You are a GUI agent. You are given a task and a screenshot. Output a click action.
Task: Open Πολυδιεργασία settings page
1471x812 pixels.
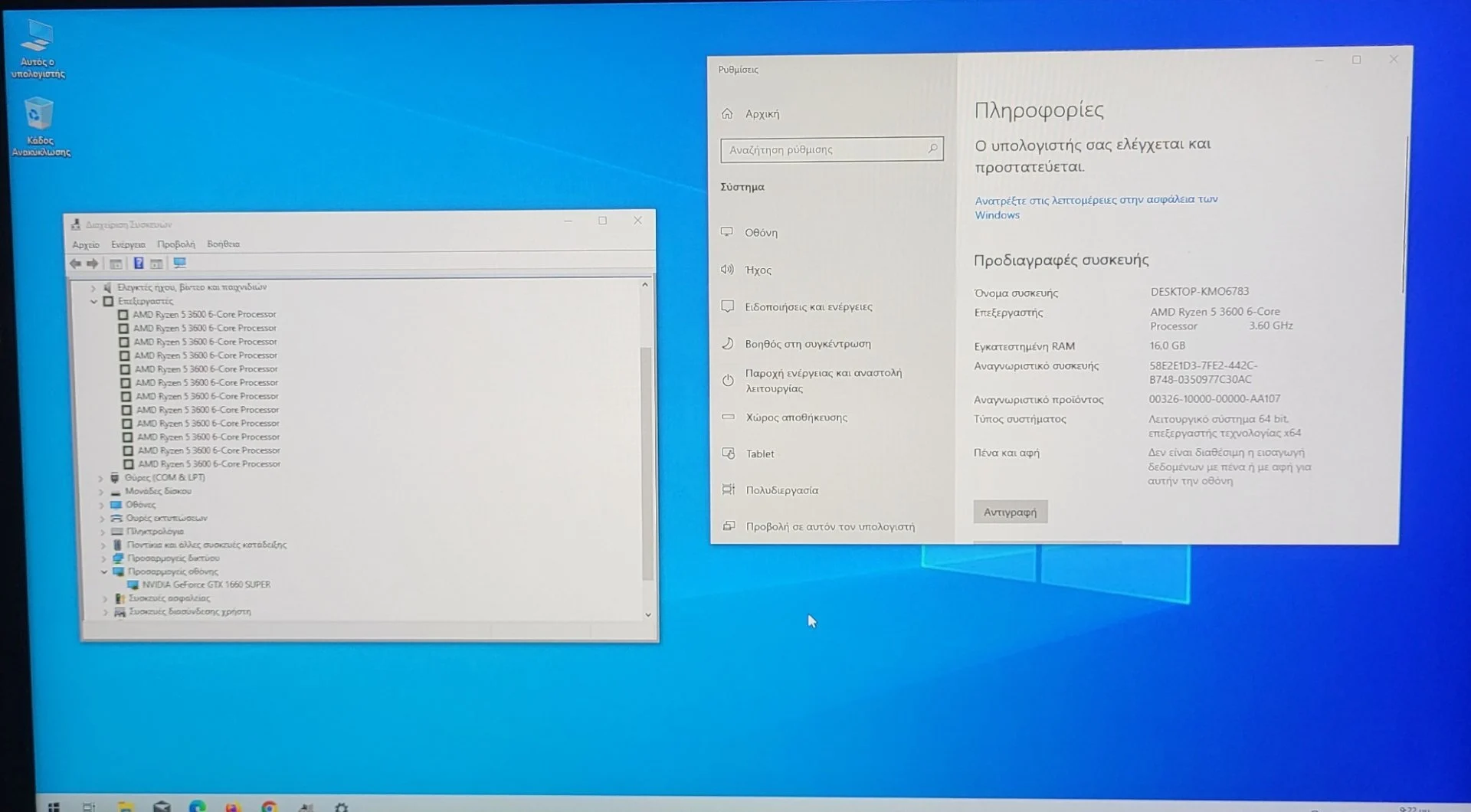(782, 490)
